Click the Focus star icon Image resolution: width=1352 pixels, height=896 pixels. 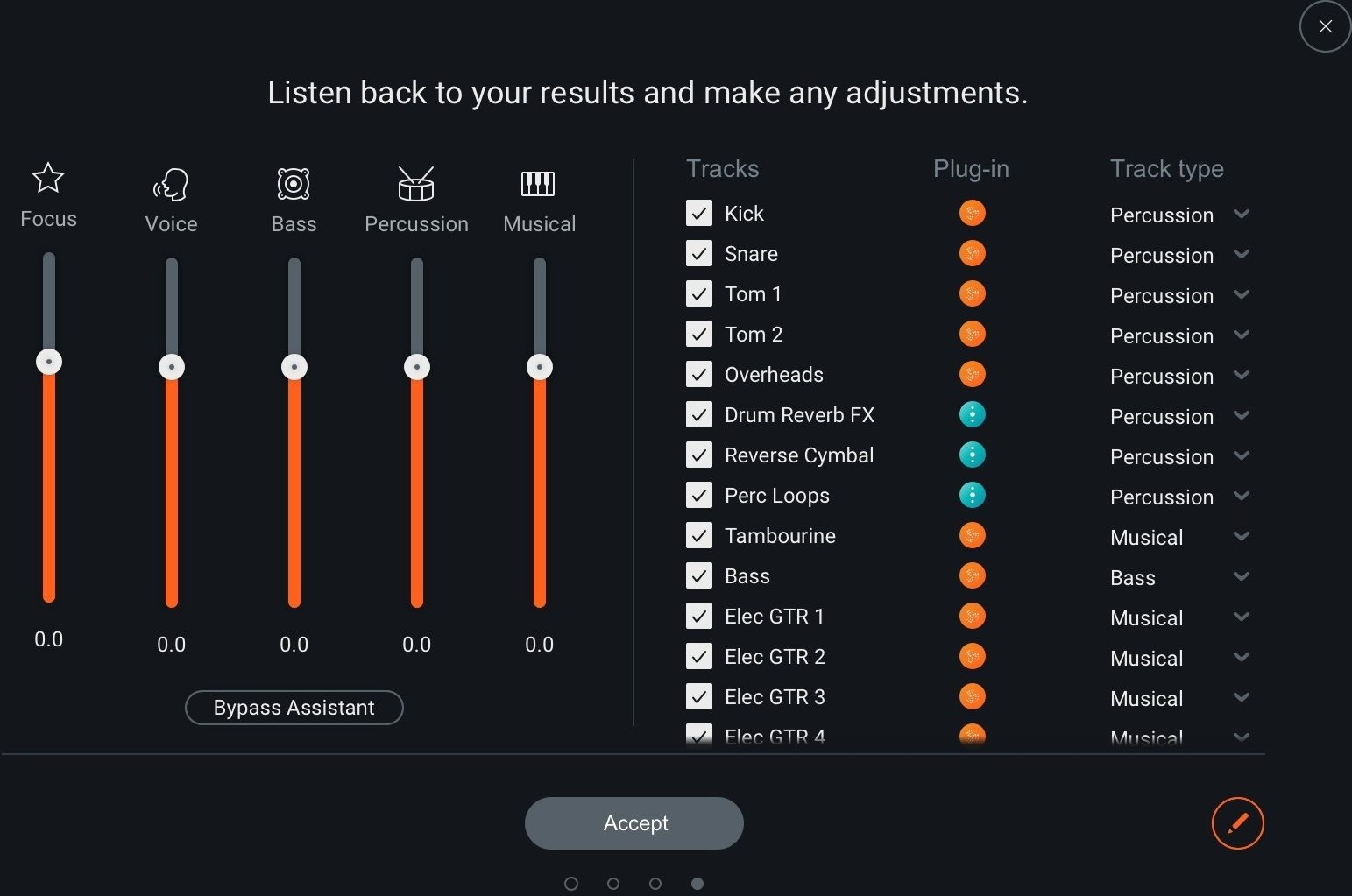(48, 178)
